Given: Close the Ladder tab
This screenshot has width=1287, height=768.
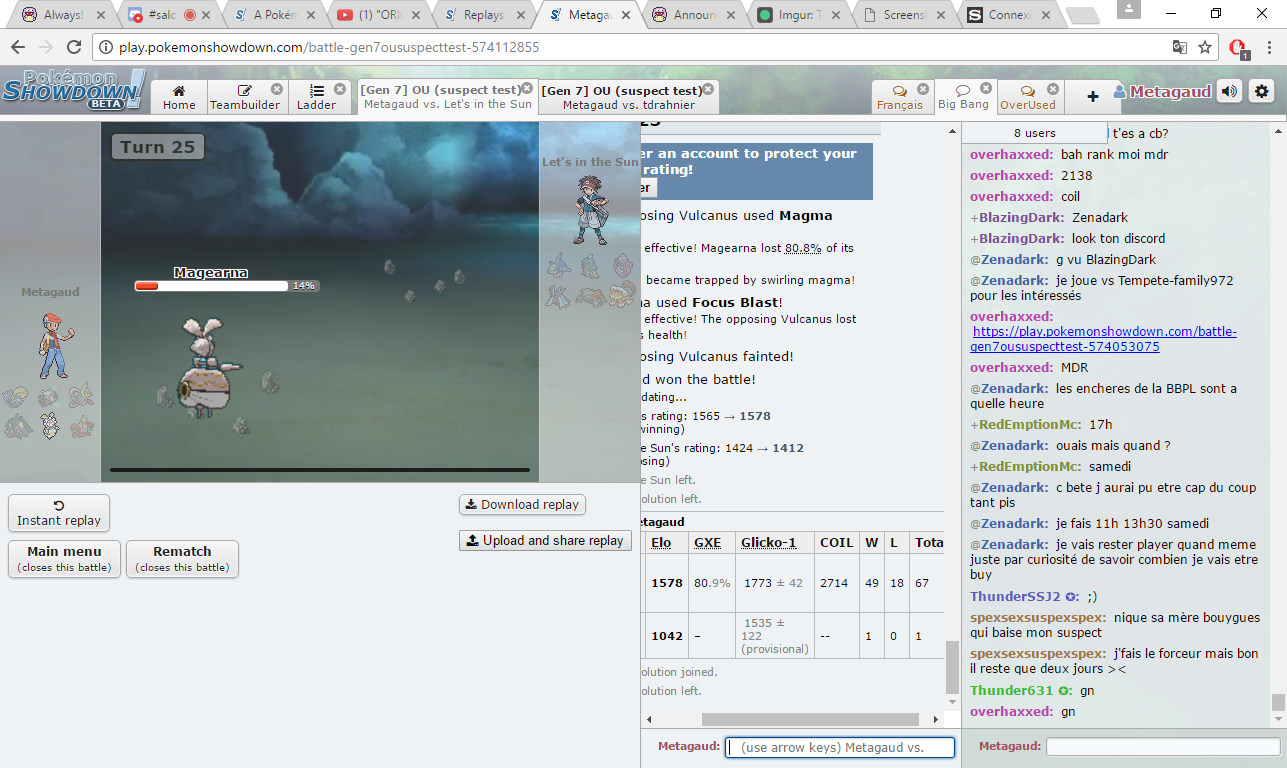Looking at the screenshot, I should click(340, 89).
